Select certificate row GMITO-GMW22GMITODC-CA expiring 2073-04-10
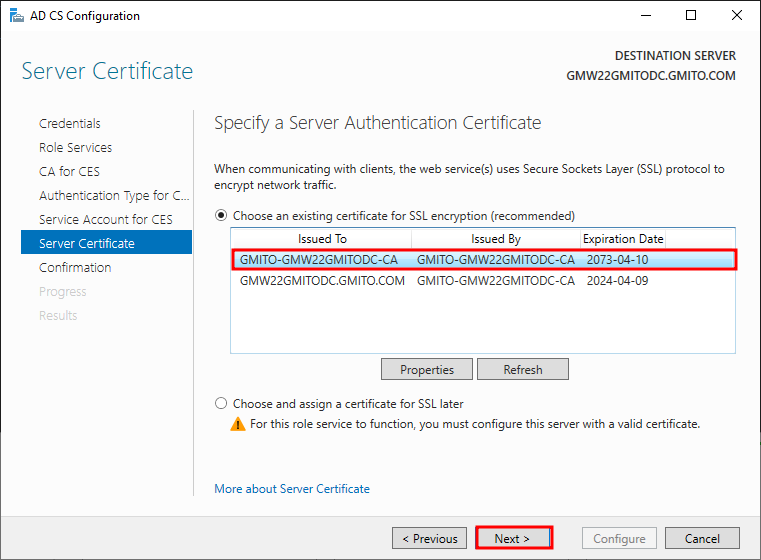761x560 pixels. [x=484, y=260]
